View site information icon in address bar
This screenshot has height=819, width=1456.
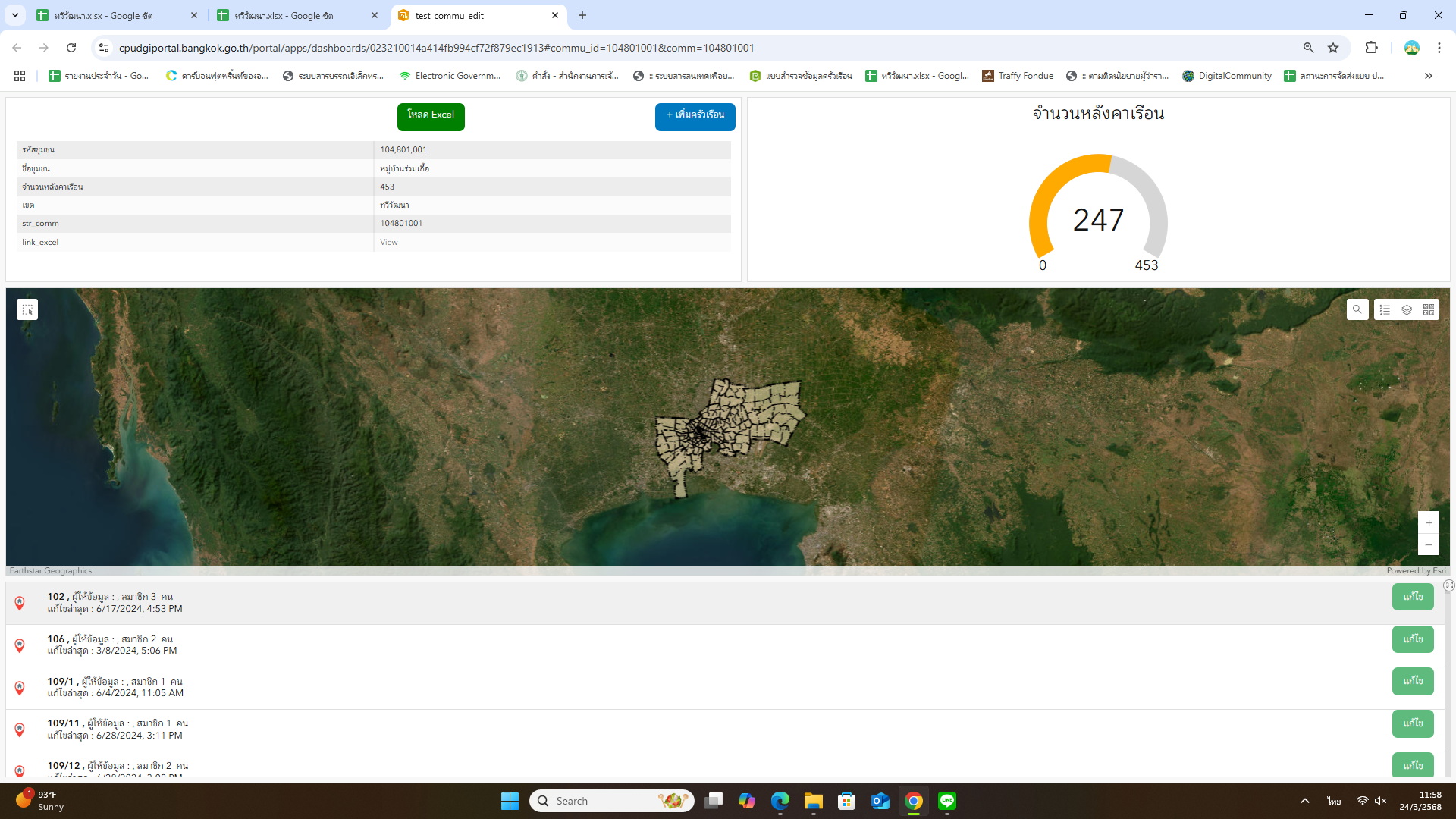[104, 48]
